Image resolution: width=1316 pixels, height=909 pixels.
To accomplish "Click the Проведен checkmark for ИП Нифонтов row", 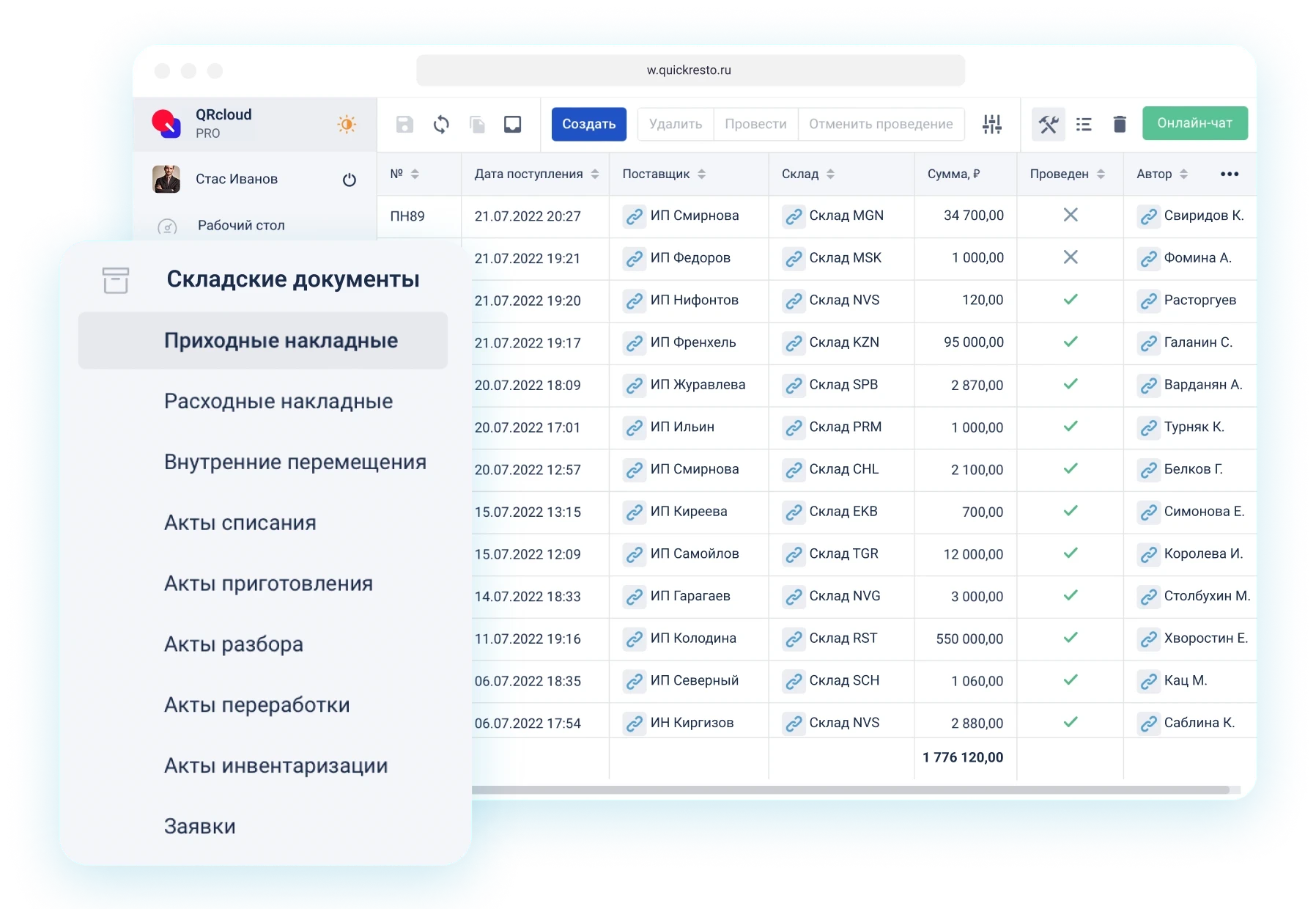I will point(1070,300).
